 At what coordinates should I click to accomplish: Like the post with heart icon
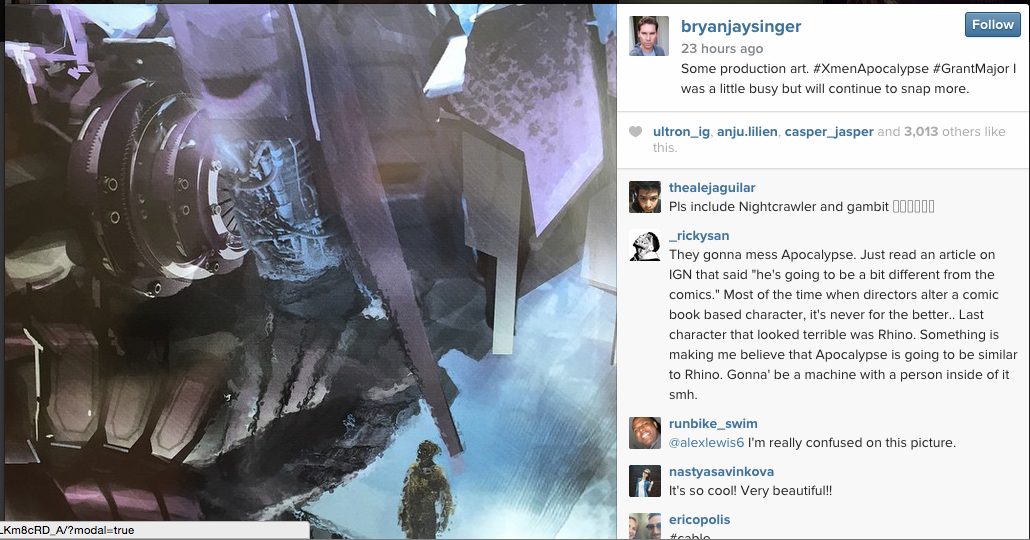(x=635, y=131)
